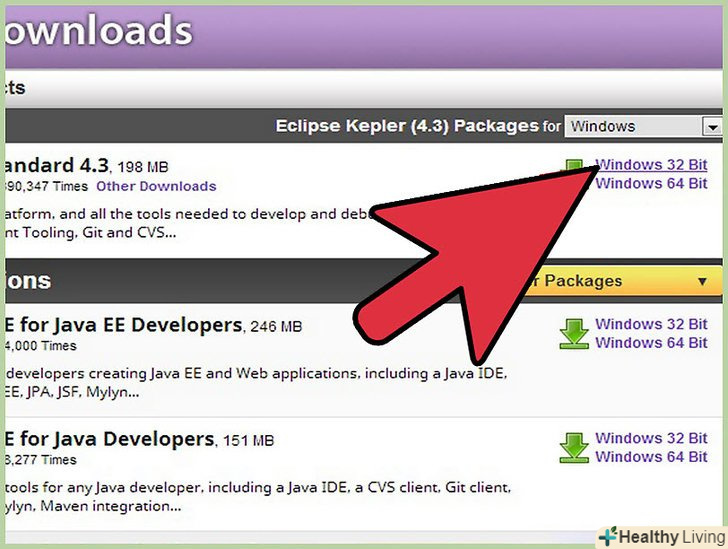Click the '198 MB' size text

click(143, 167)
